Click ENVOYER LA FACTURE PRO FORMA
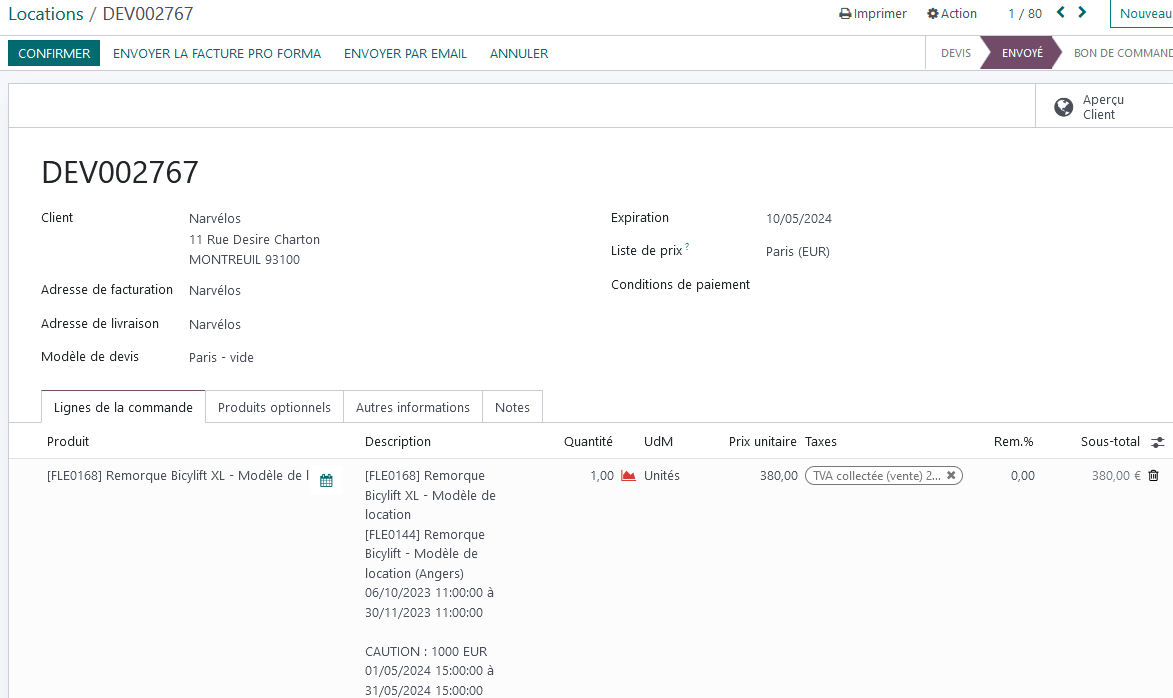1173x698 pixels. [217, 53]
